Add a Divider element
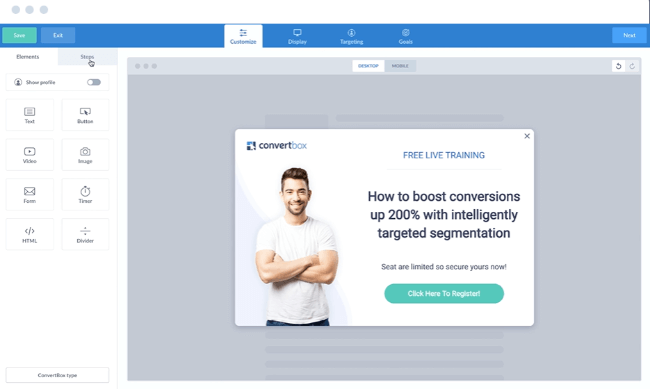Image resolution: width=650 pixels, height=389 pixels. [85, 234]
